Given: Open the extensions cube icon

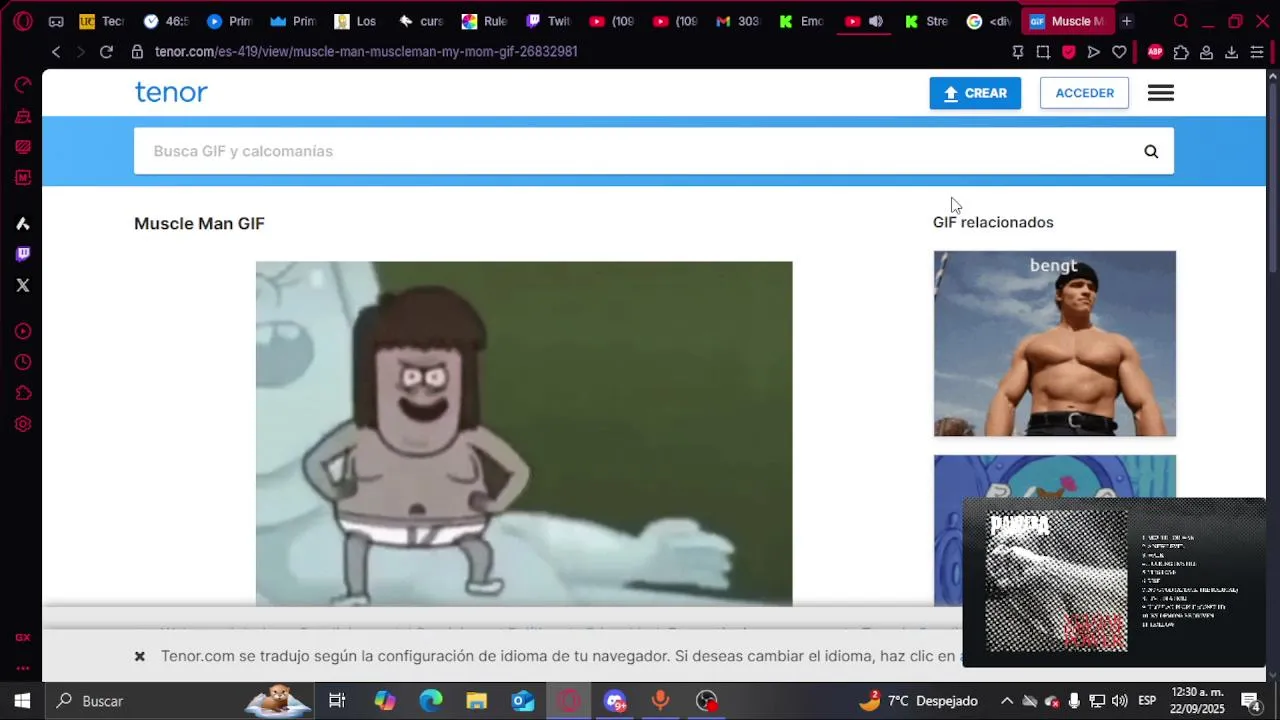Looking at the screenshot, I should (1181, 52).
